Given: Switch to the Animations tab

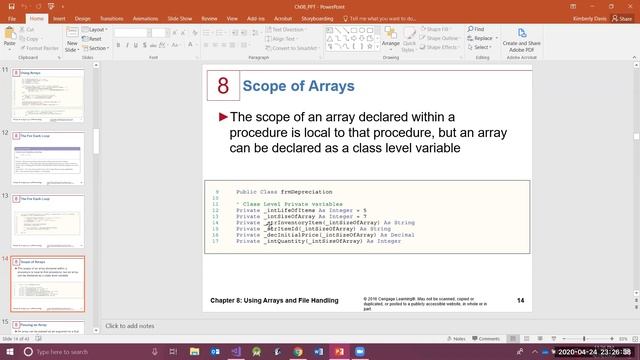Looking at the screenshot, I should [x=145, y=19].
